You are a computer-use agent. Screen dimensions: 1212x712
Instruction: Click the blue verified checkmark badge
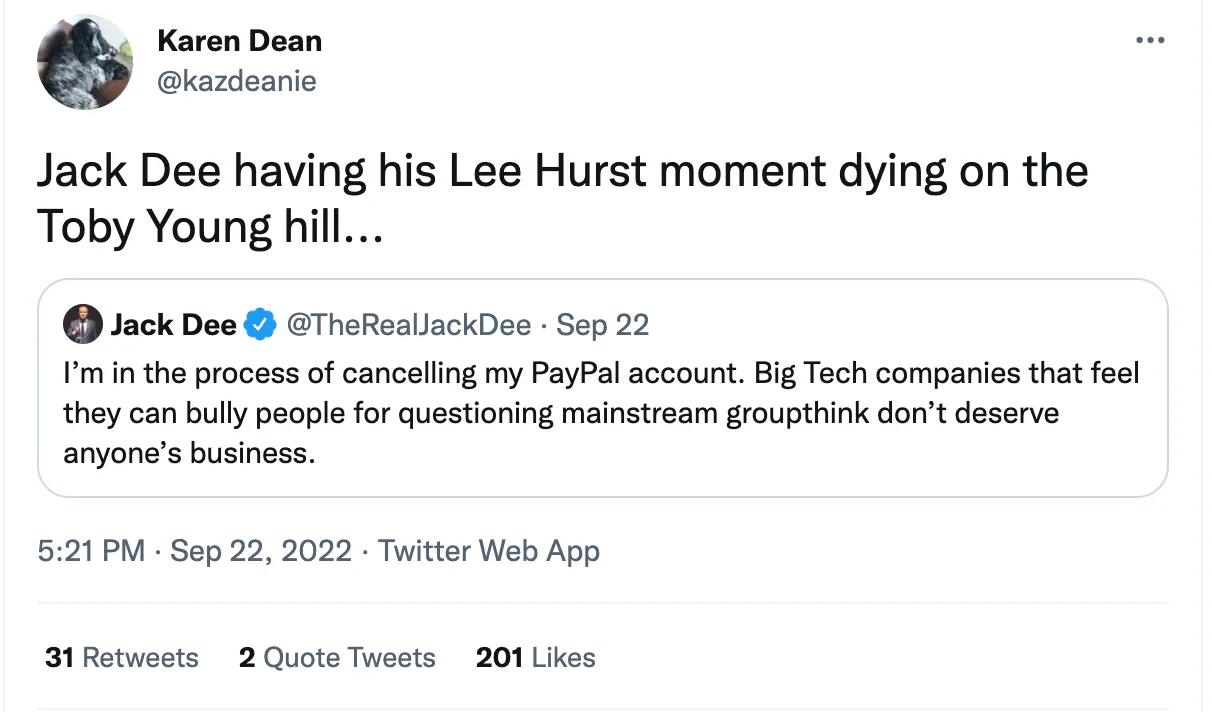[x=261, y=325]
